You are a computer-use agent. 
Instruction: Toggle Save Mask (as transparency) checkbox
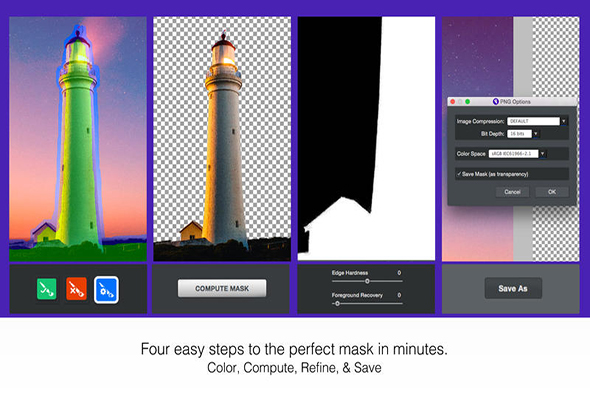tap(459, 174)
